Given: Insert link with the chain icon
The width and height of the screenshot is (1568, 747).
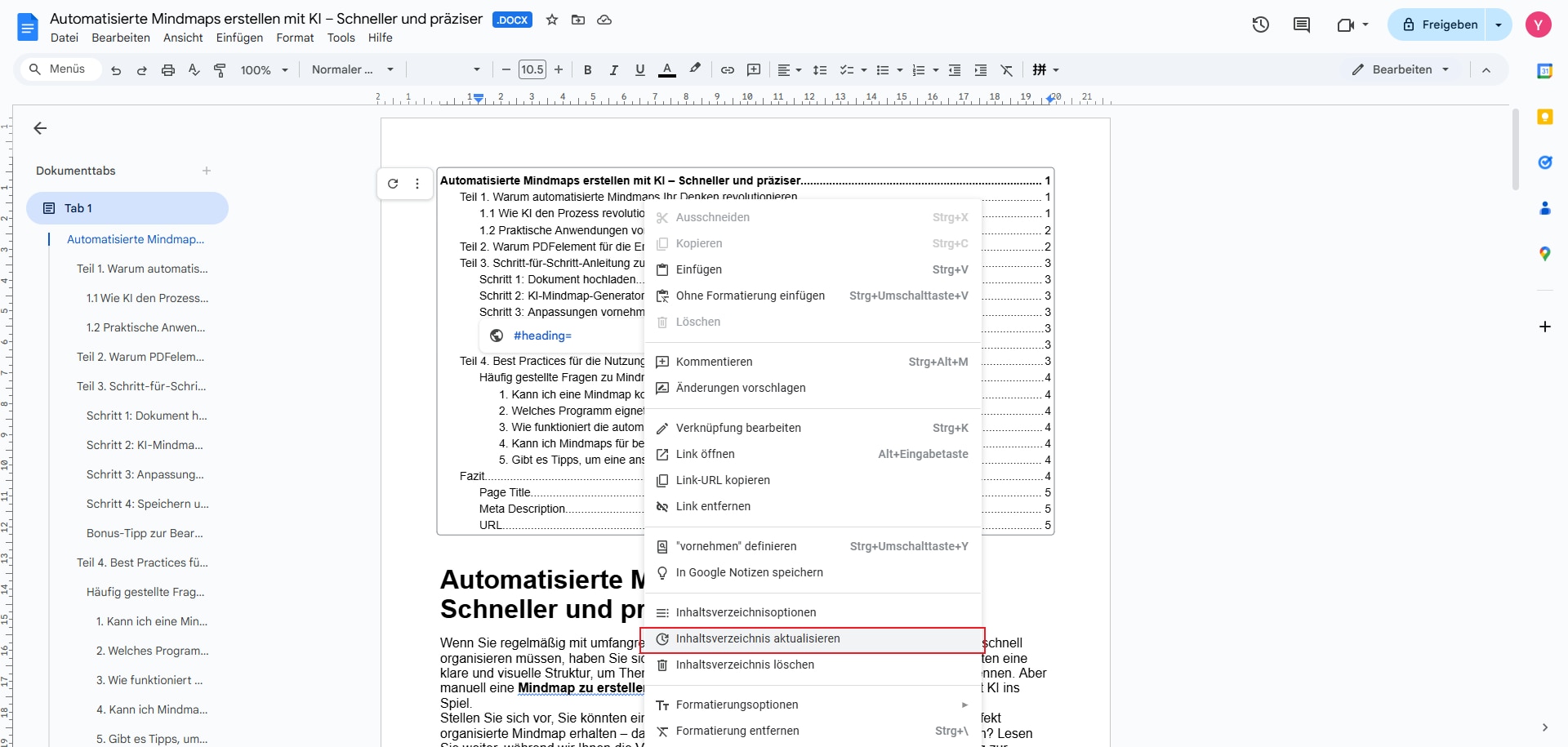Looking at the screenshot, I should [728, 70].
